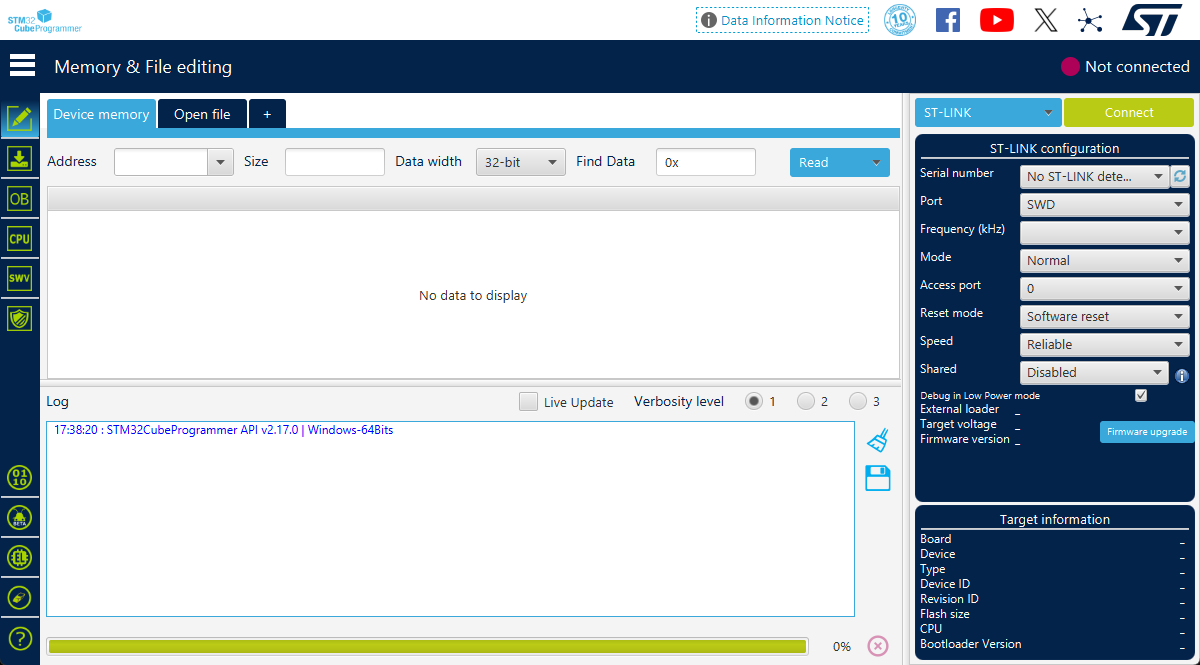Enable Live Update checkbox
Image resolution: width=1200 pixels, height=665 pixels.
coord(528,401)
